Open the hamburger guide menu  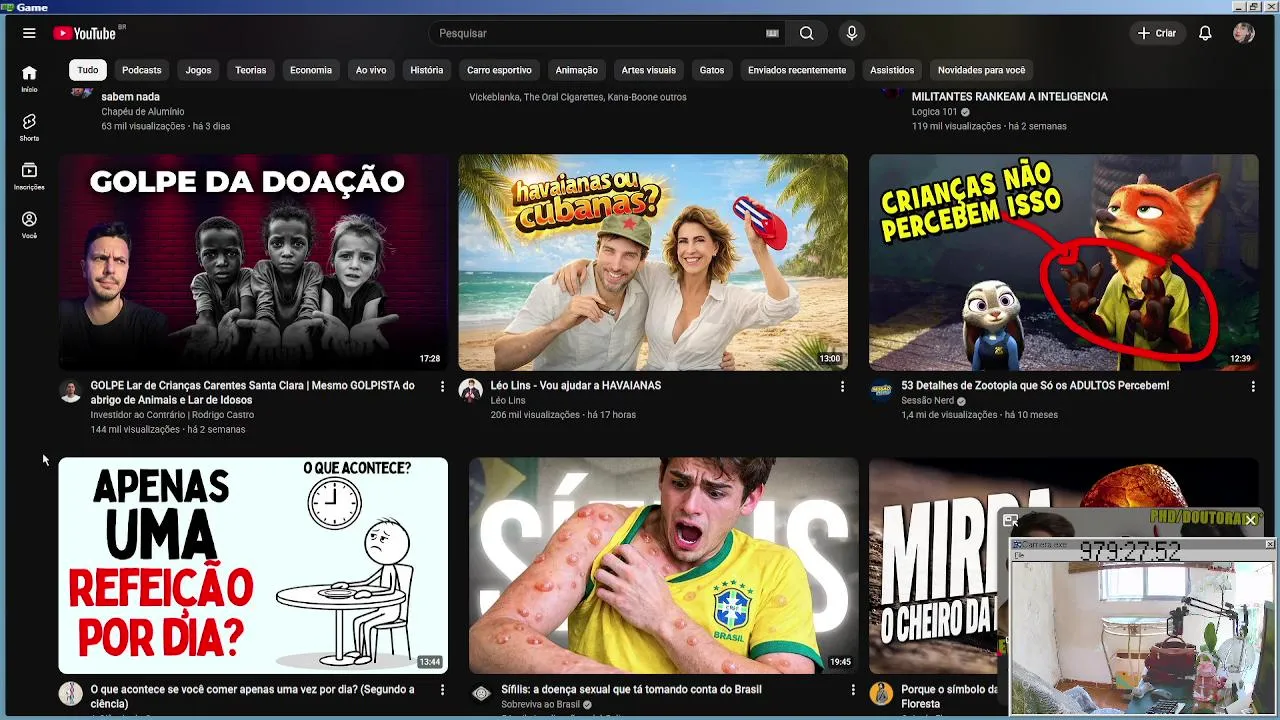(29, 33)
